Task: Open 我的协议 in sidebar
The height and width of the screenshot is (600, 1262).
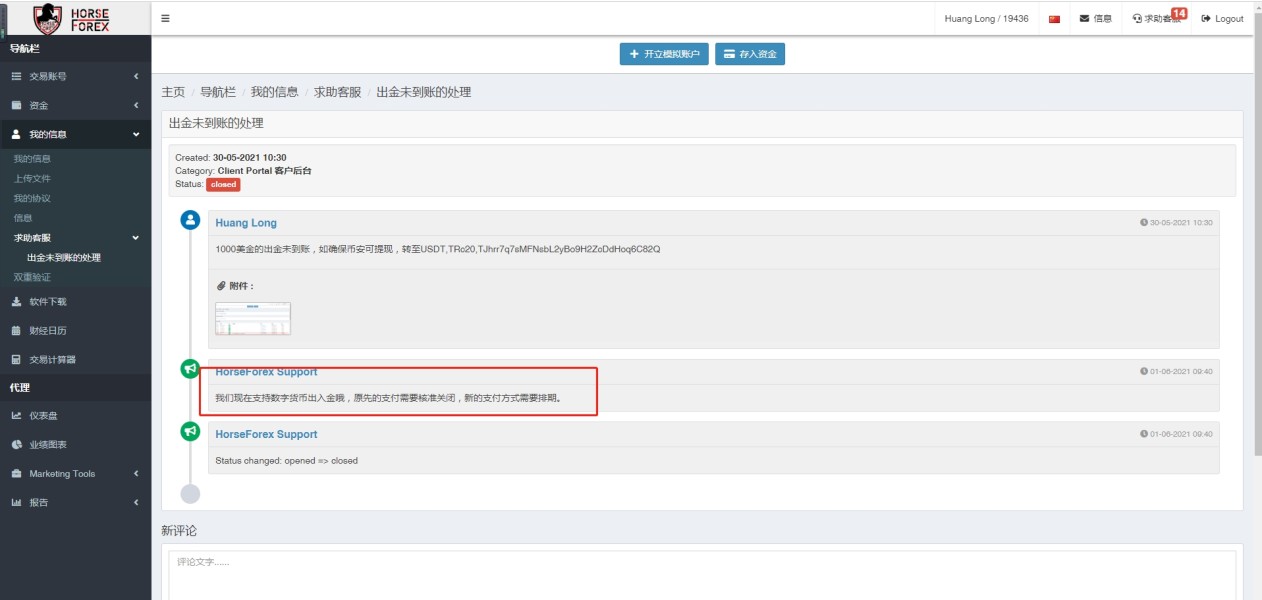Action: tap(32, 199)
